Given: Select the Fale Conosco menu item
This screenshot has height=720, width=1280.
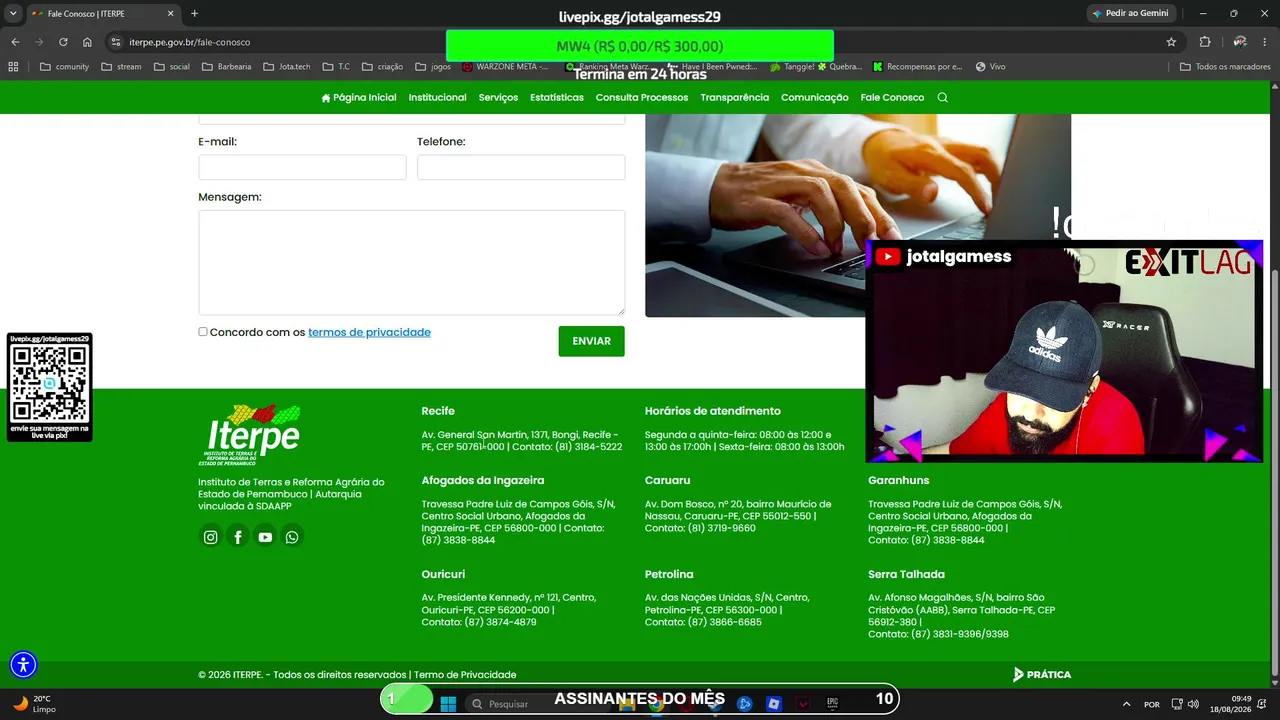Looking at the screenshot, I should (893, 97).
